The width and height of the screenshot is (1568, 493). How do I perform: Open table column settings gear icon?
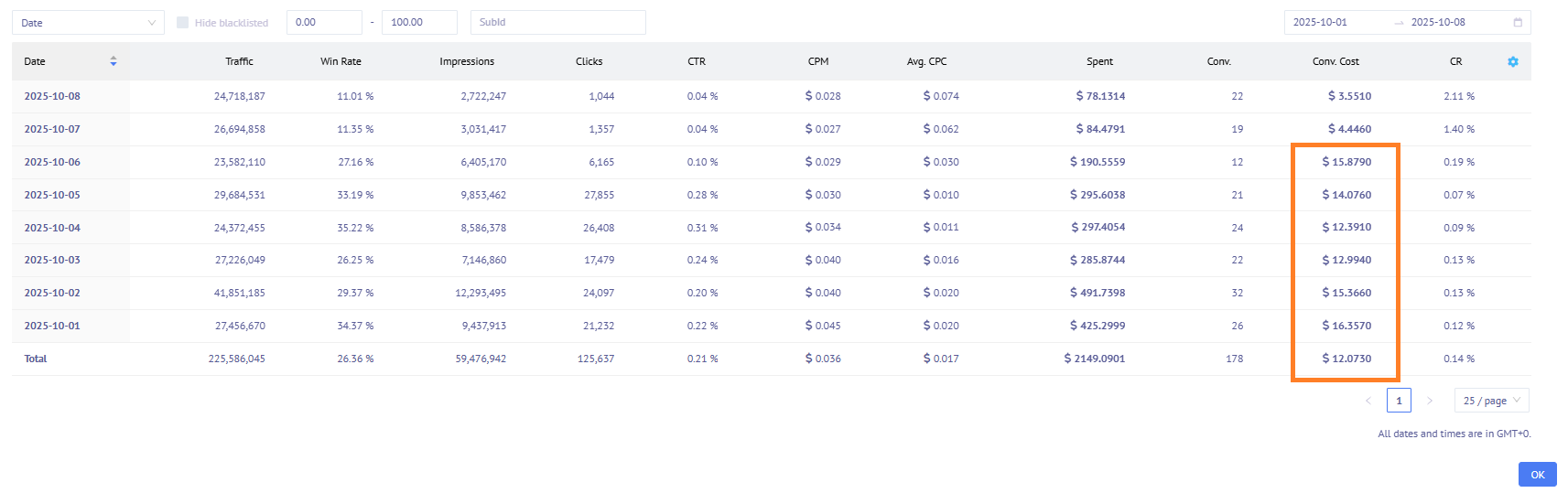pos(1512,61)
